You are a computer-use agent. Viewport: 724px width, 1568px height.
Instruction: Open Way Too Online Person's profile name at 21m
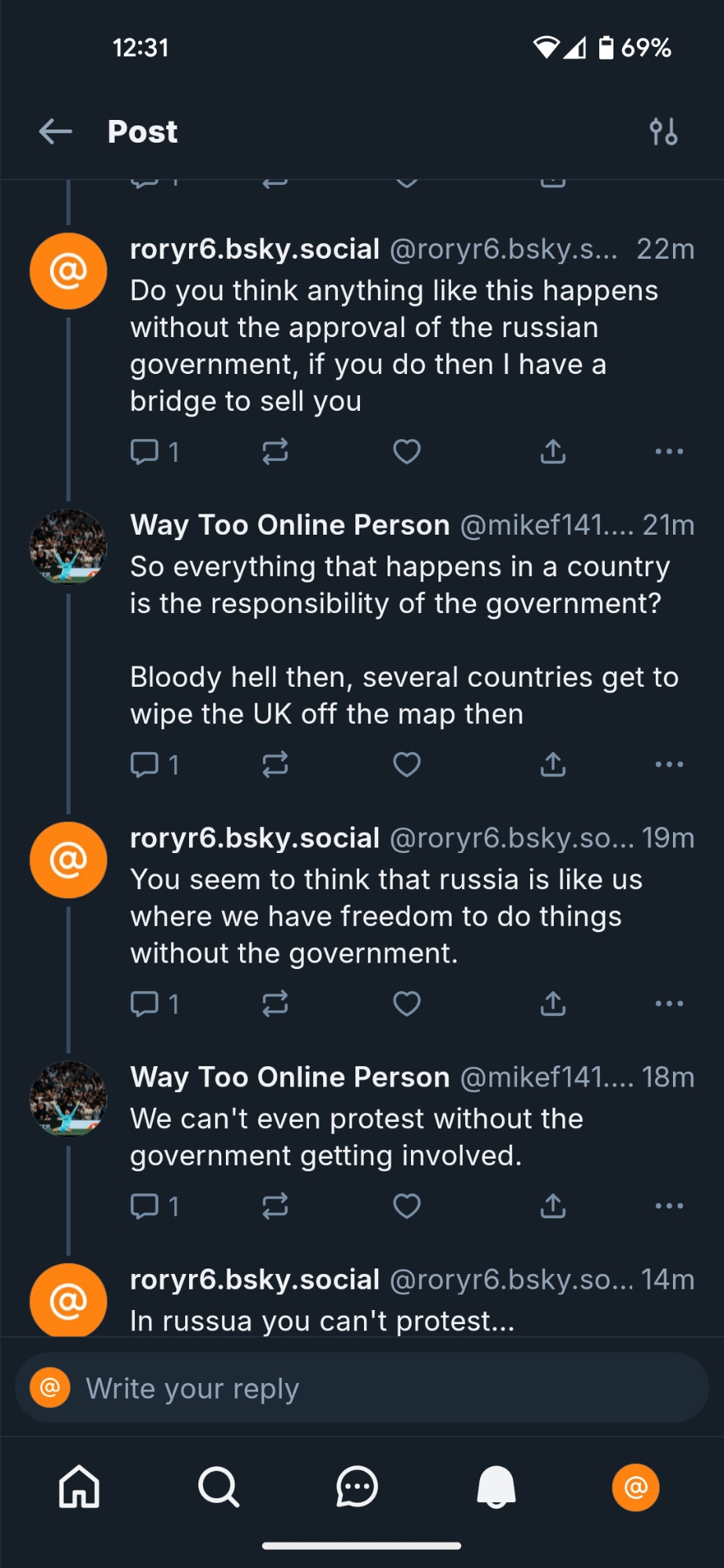click(x=289, y=524)
